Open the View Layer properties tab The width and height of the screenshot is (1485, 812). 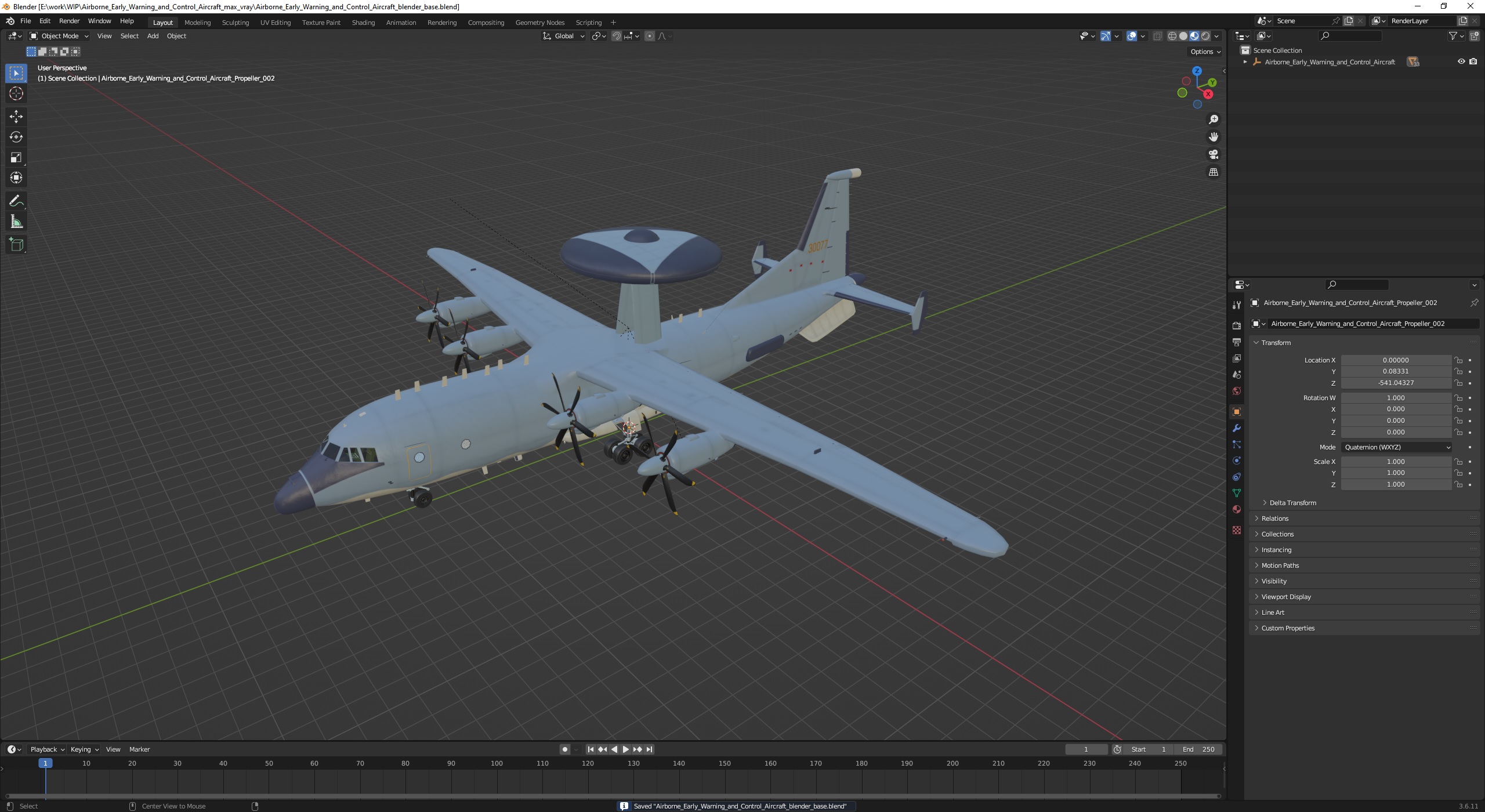(x=1236, y=358)
